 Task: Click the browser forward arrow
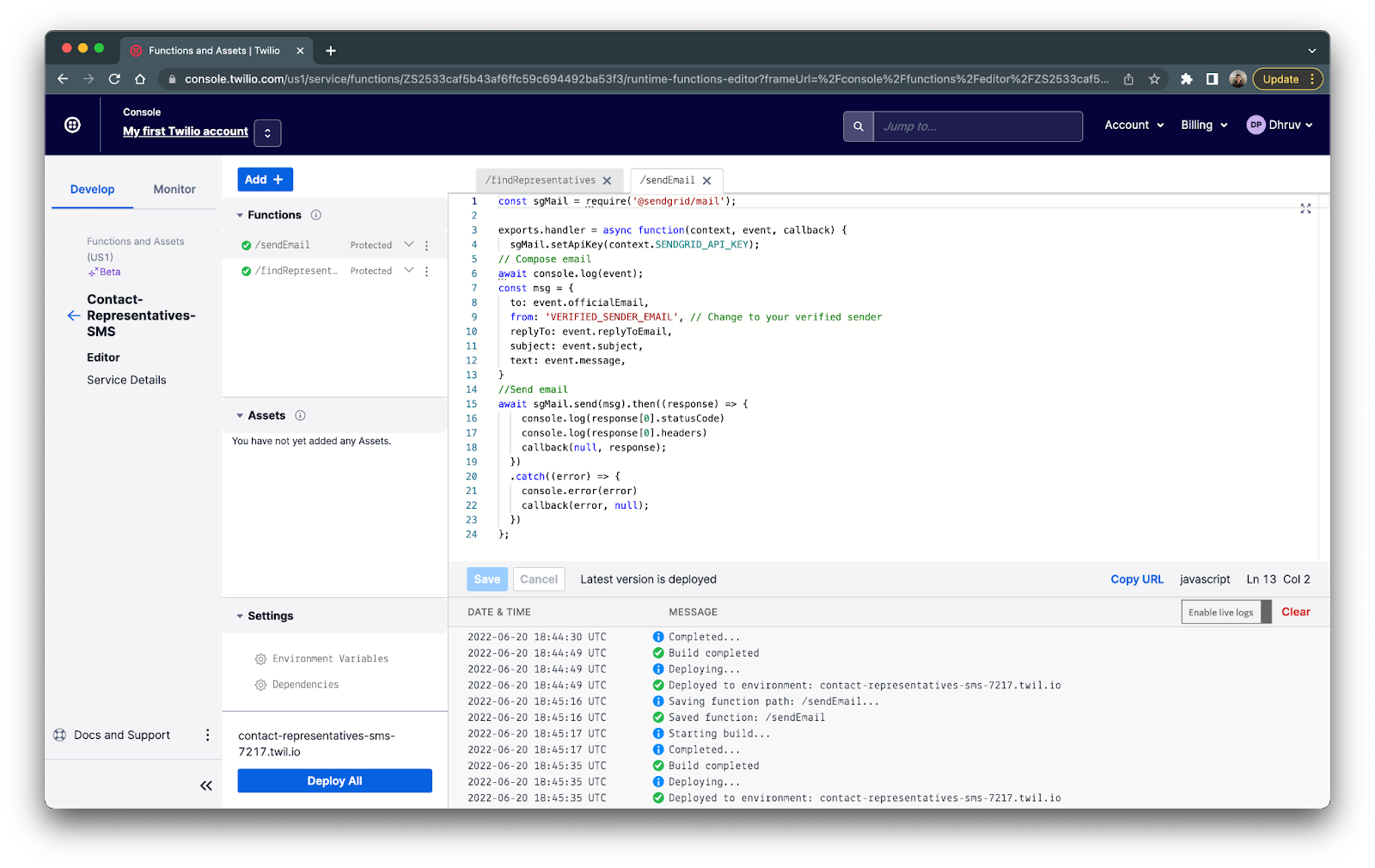coord(89,79)
